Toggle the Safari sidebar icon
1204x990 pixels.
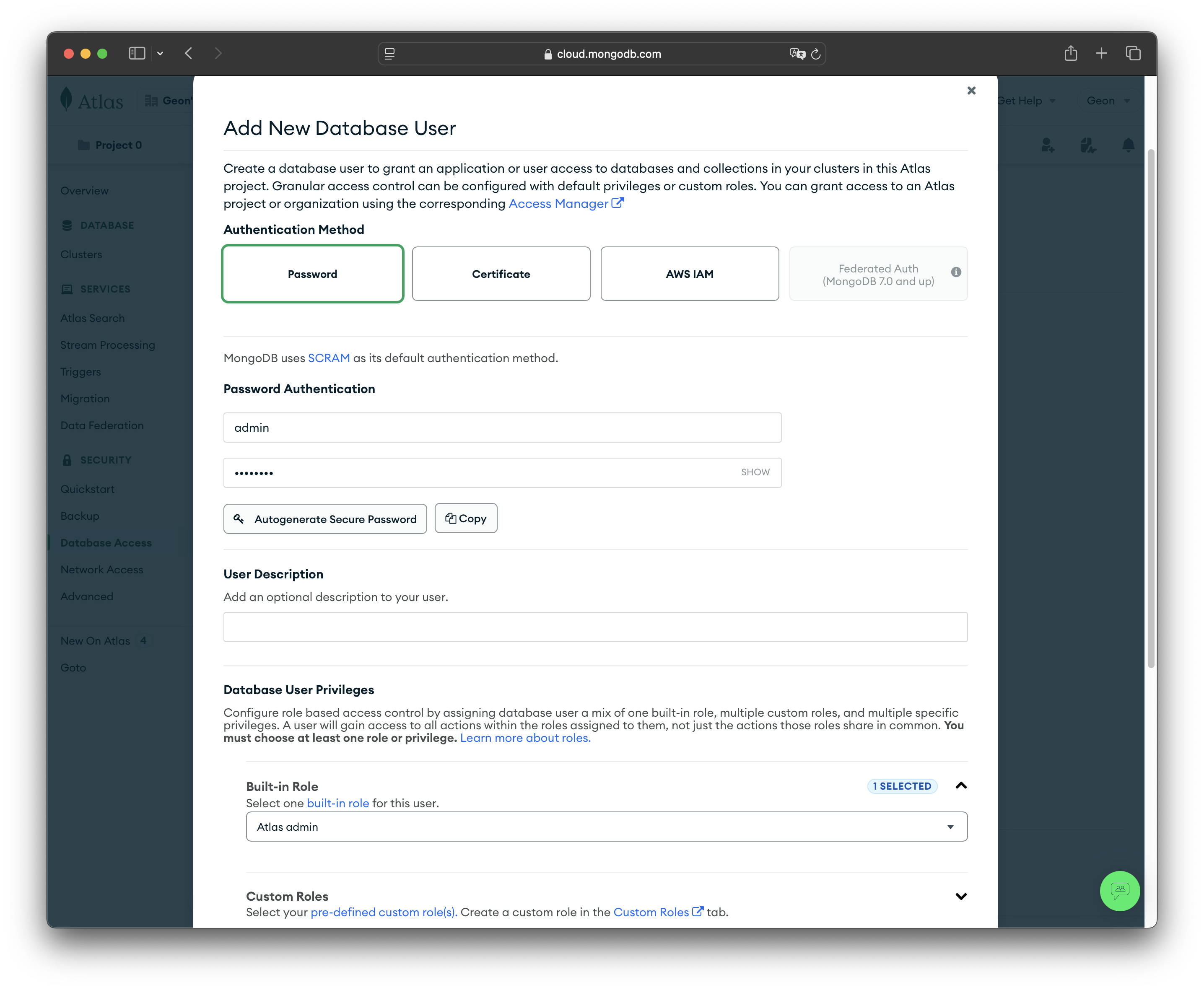click(x=137, y=54)
